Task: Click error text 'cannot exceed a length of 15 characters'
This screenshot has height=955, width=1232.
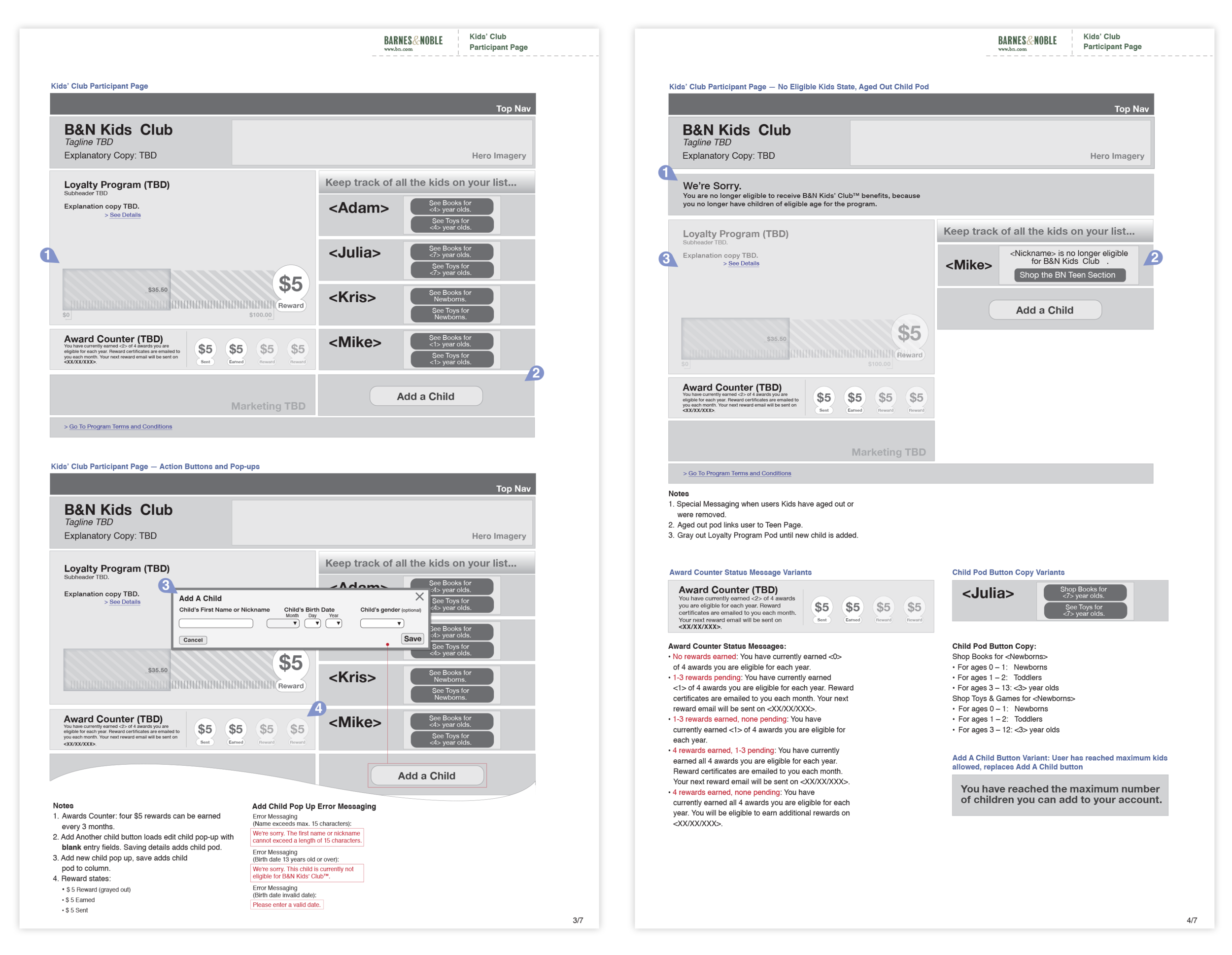Action: coord(307,837)
